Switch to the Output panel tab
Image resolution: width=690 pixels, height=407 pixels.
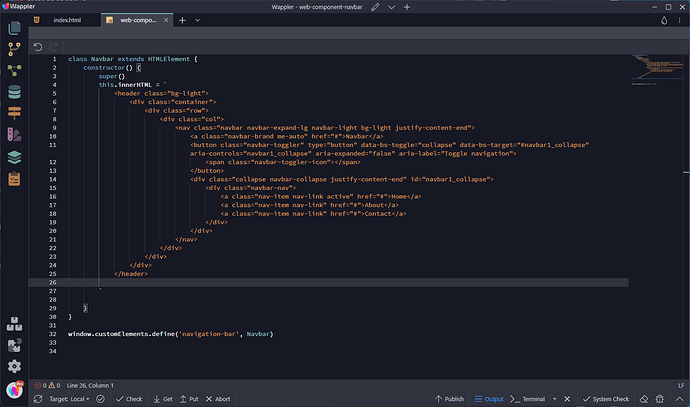click(x=489, y=399)
